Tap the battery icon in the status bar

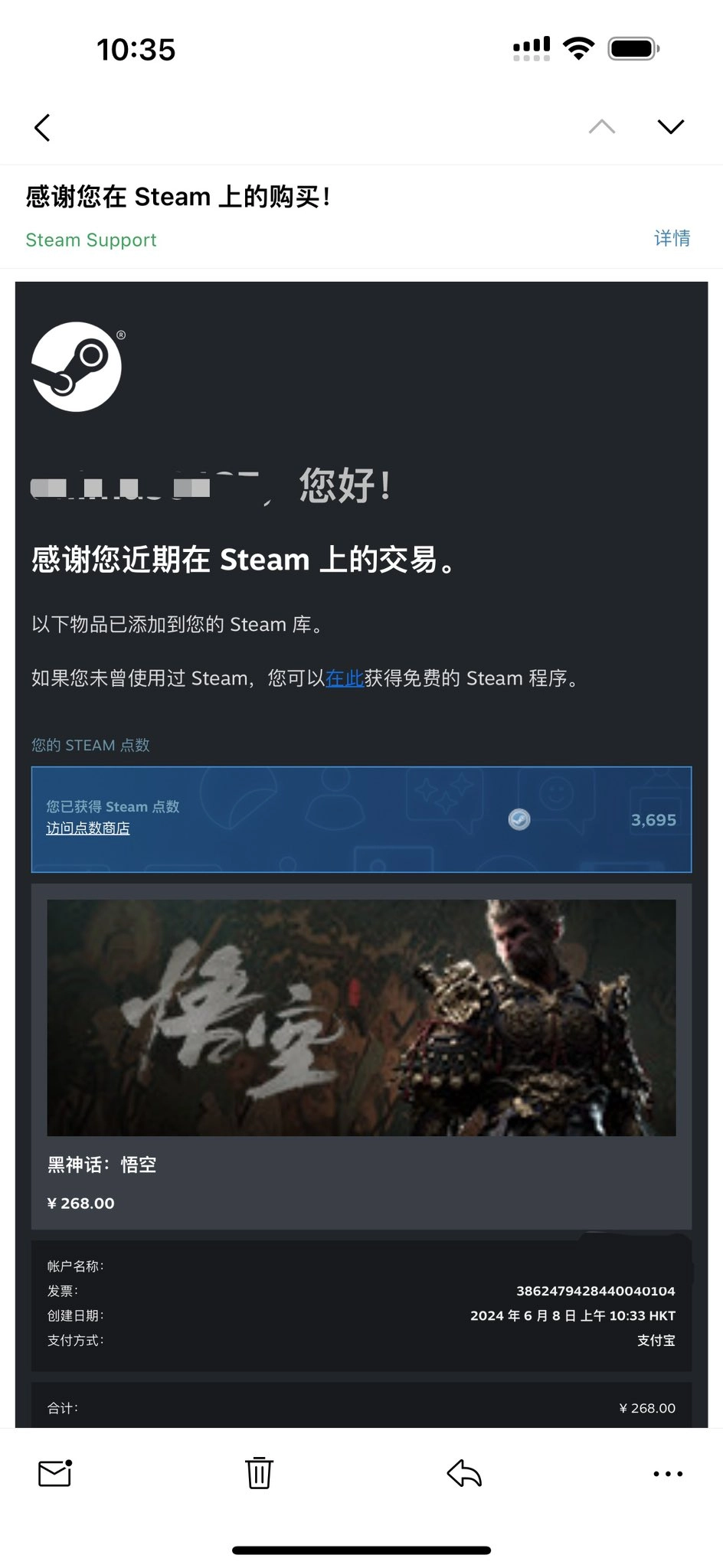pyautogui.click(x=634, y=48)
